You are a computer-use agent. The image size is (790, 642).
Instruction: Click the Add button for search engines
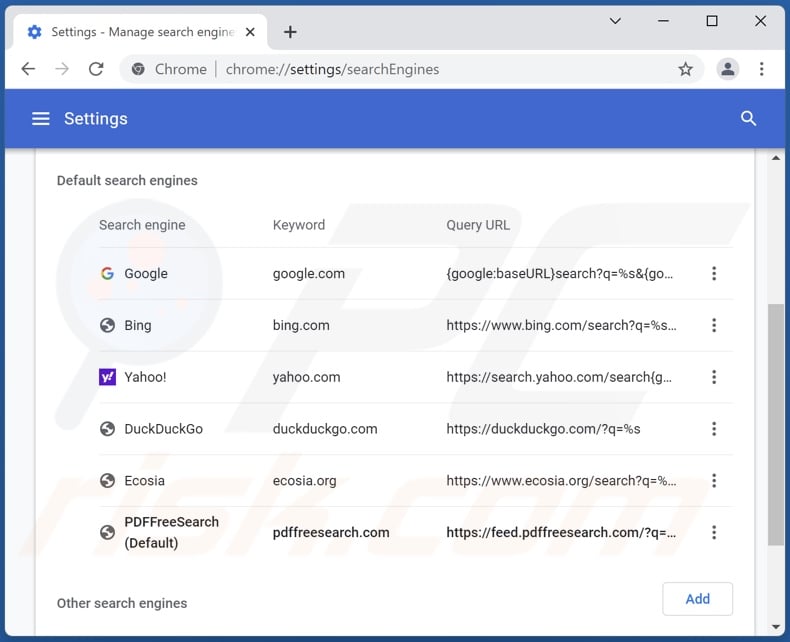697,599
